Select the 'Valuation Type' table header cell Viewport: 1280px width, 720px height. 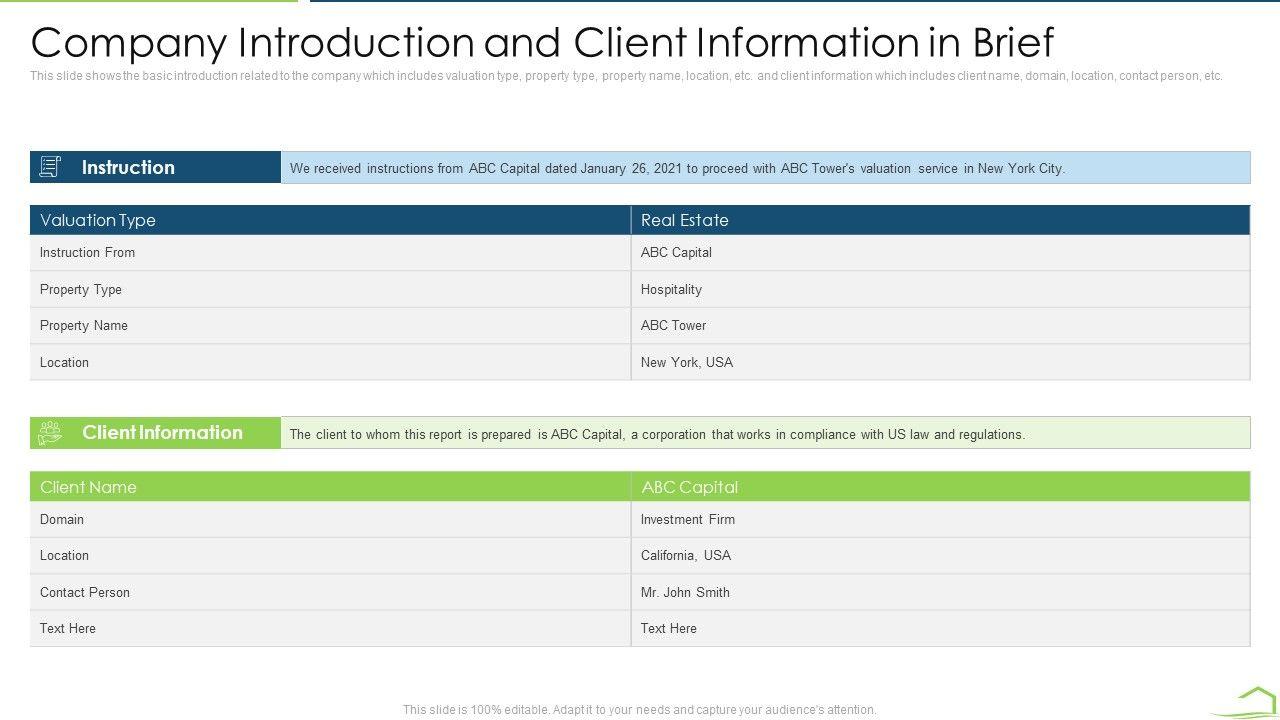pos(98,220)
